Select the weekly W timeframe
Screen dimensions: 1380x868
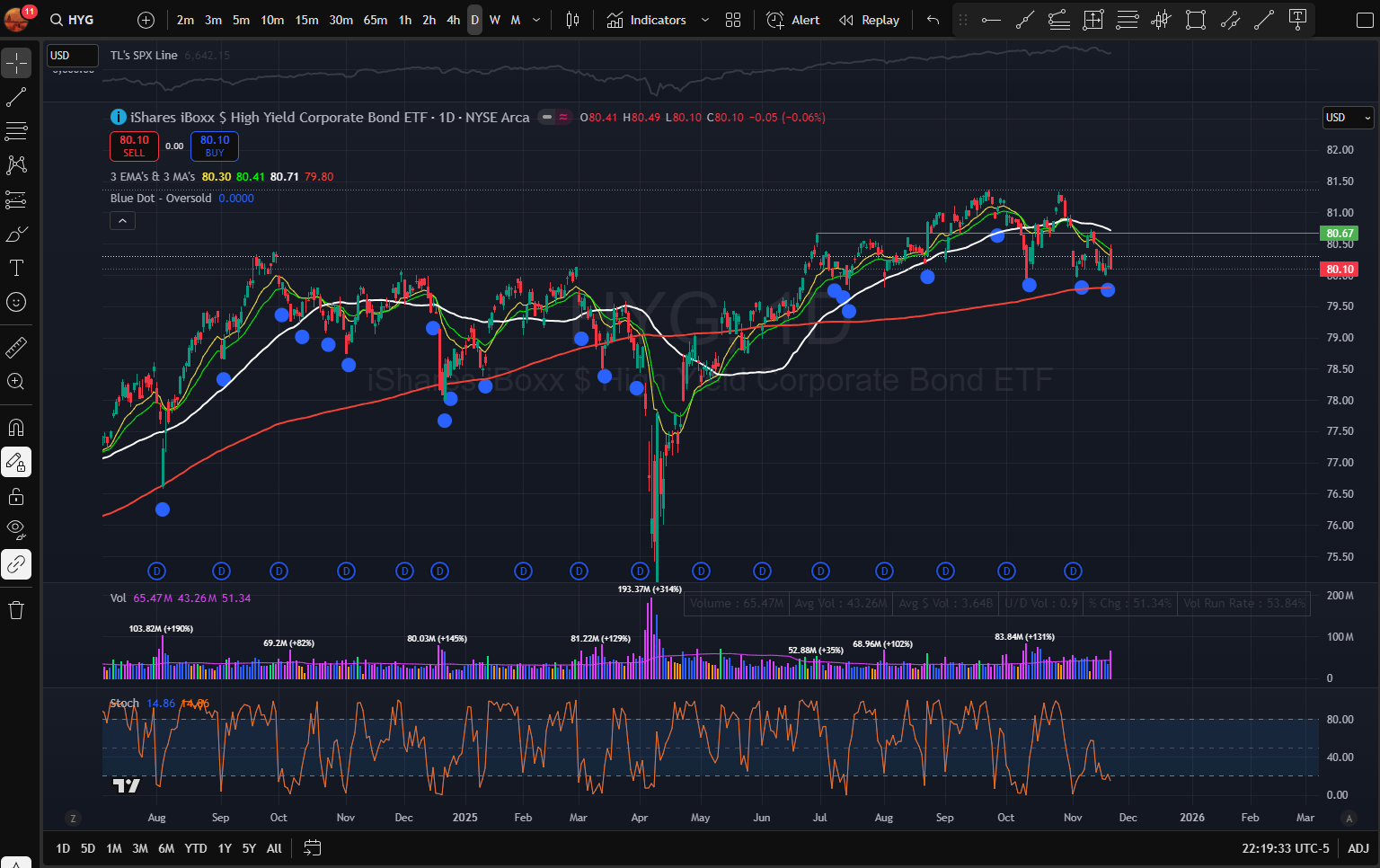tap(494, 20)
